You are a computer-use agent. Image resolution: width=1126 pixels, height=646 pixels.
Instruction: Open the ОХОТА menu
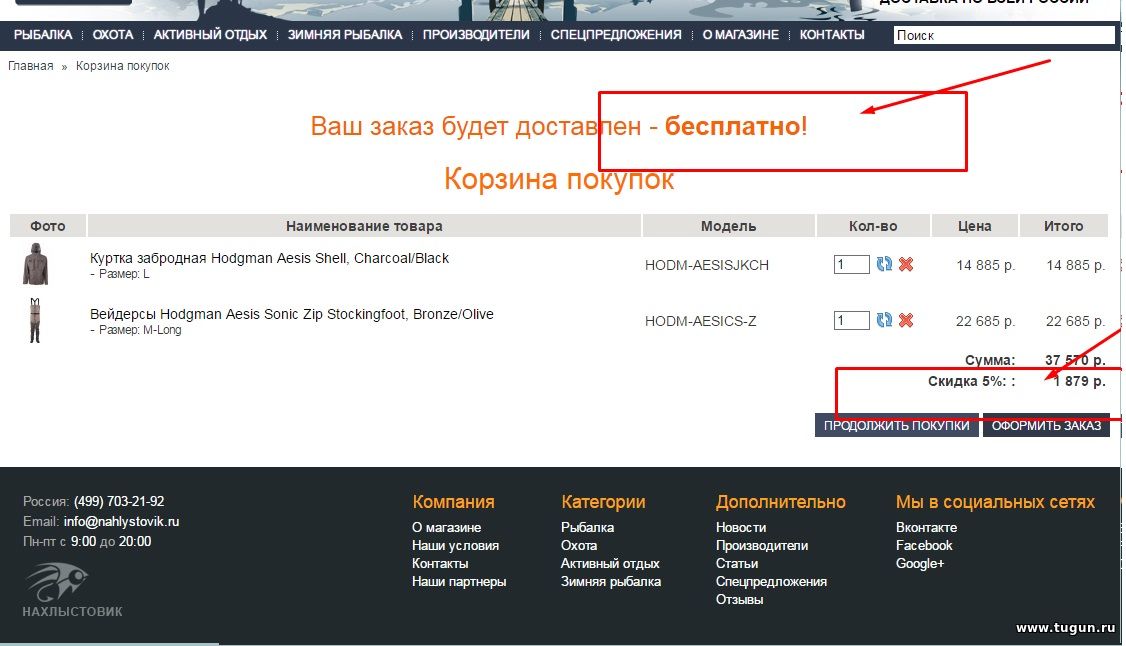point(113,34)
